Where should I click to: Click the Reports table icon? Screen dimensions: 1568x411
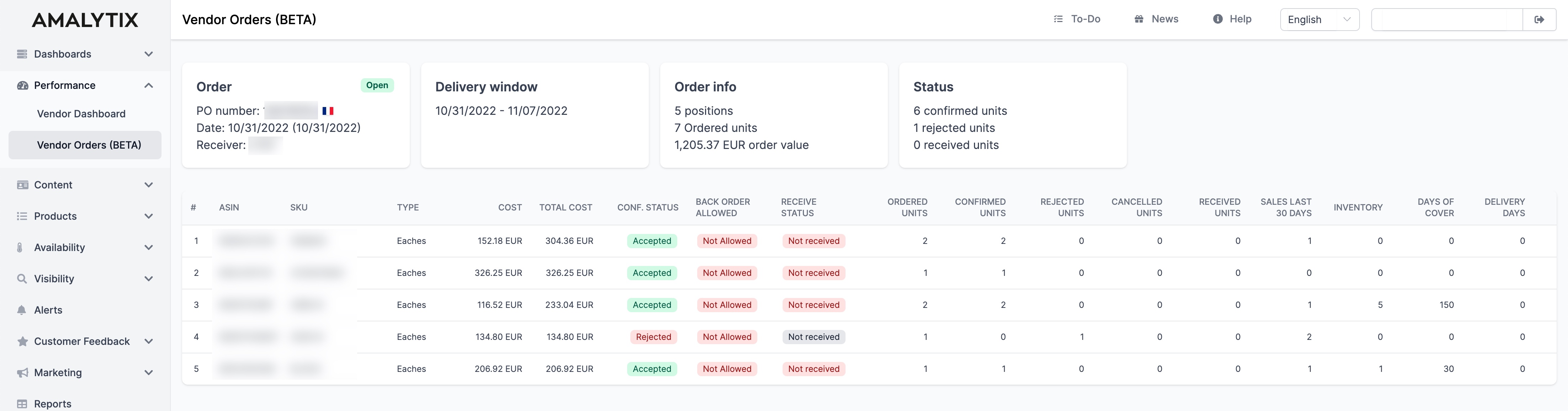22,404
